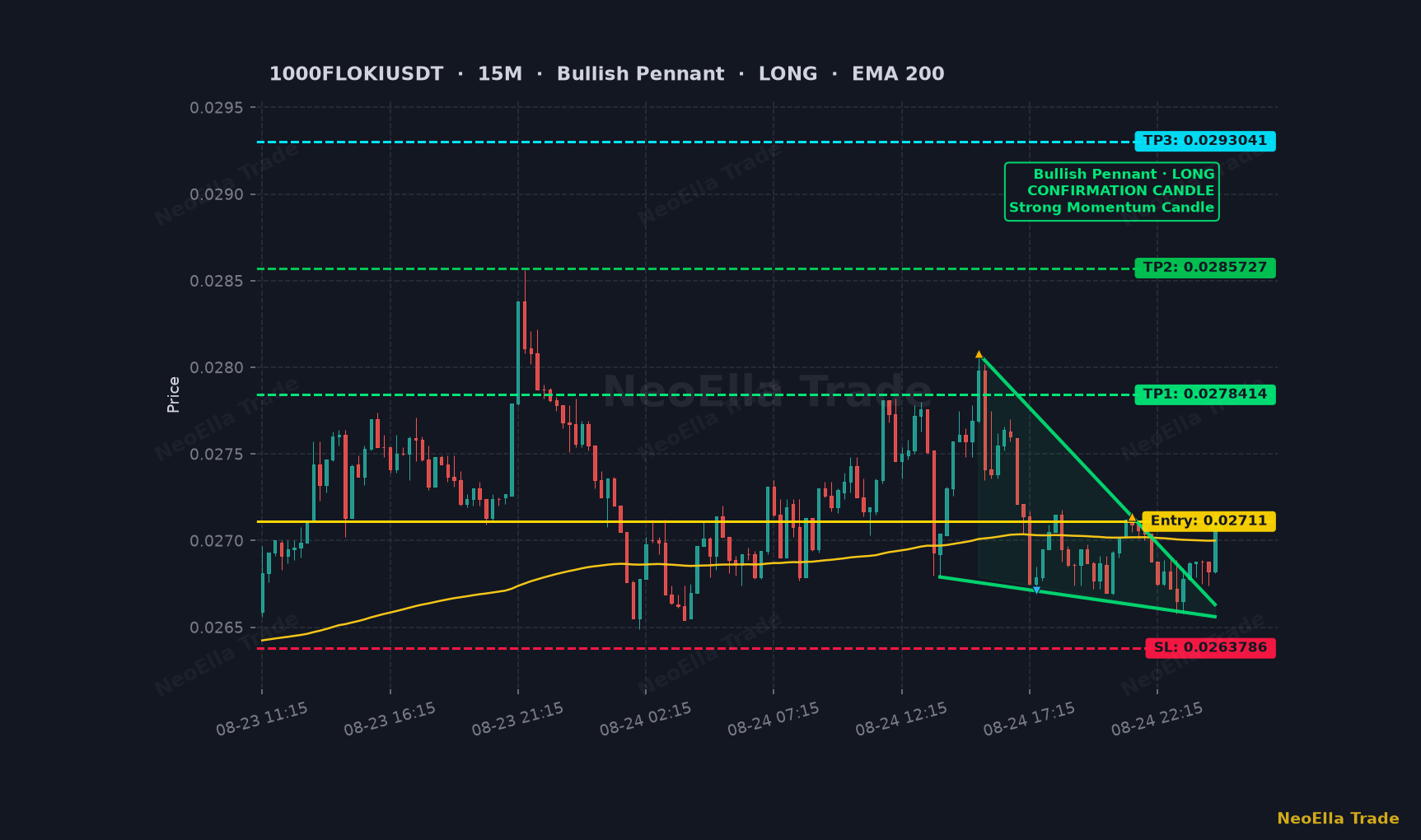Click the chart title 1000FLOKIUSDT text
This screenshot has height=840, width=1421.
[x=356, y=74]
